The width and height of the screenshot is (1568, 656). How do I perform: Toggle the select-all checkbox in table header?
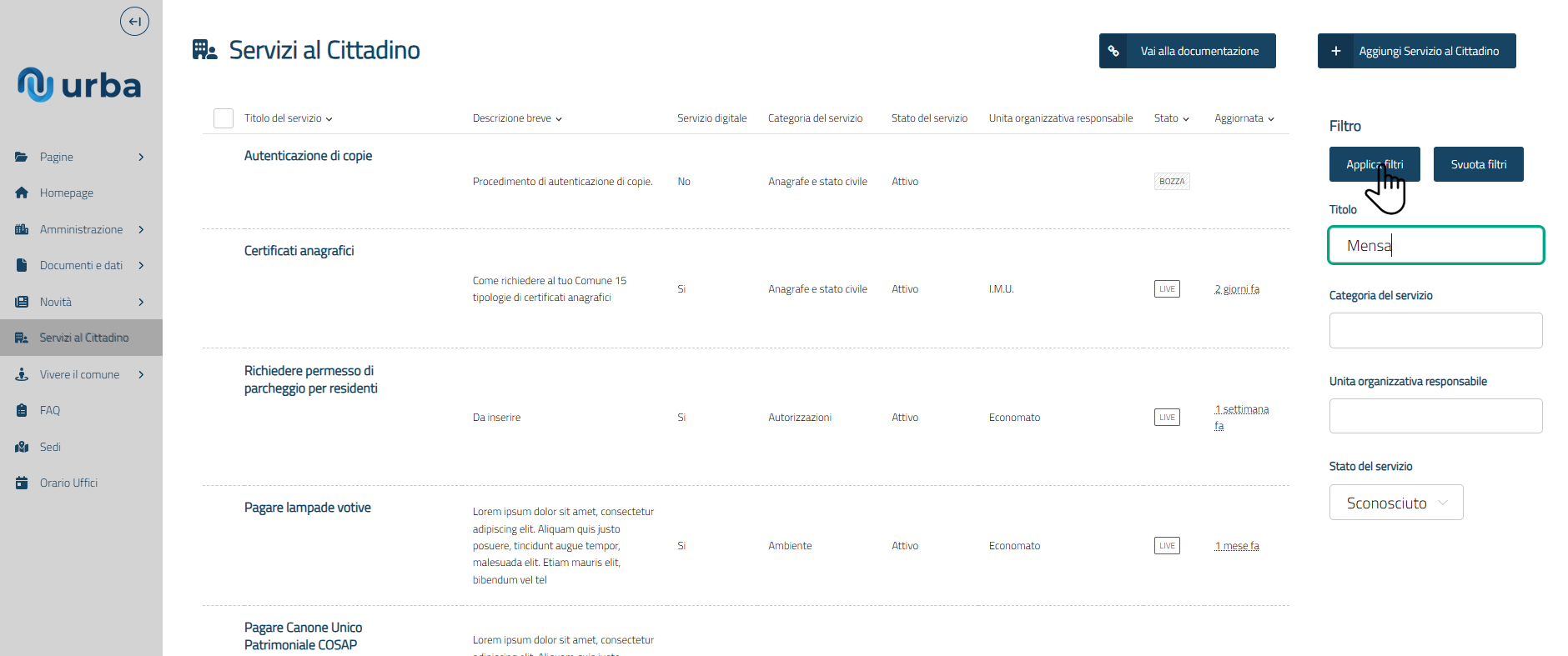tap(224, 118)
